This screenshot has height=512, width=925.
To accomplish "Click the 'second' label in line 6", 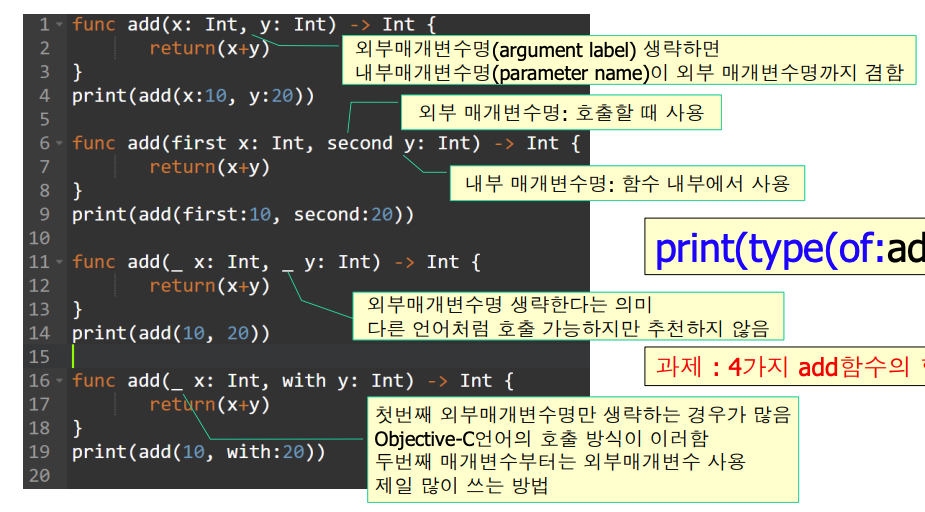I will point(360,143).
